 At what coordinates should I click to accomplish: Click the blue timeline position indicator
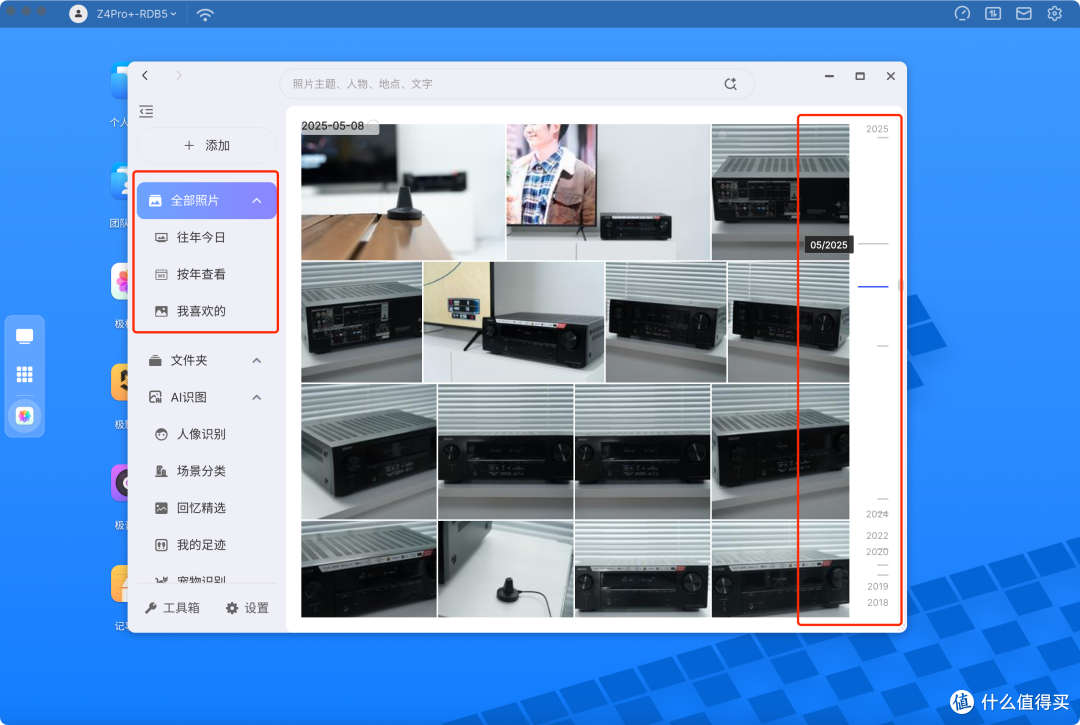873,286
